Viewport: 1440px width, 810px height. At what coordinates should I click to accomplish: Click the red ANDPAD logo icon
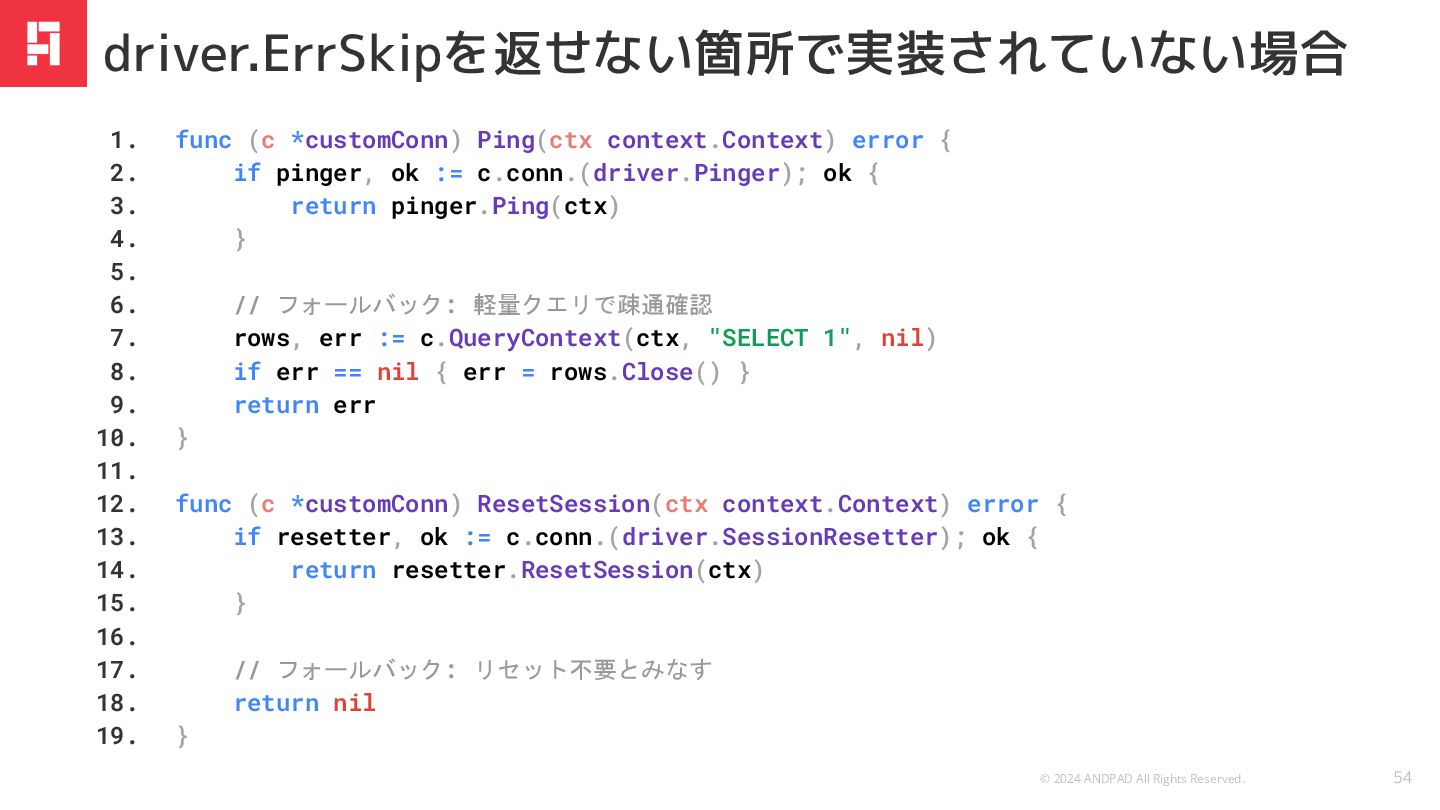[x=43, y=43]
